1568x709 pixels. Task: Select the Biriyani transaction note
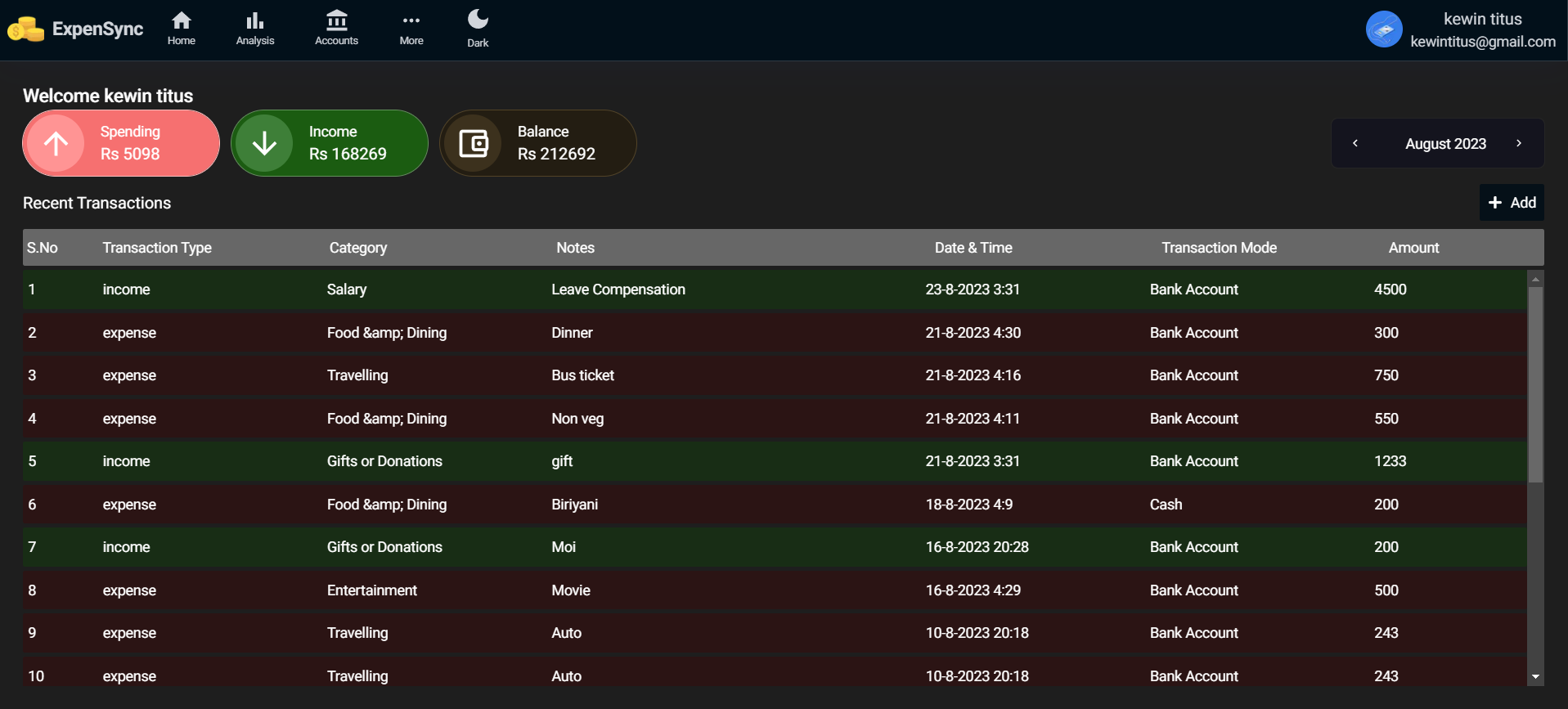pyautogui.click(x=574, y=505)
